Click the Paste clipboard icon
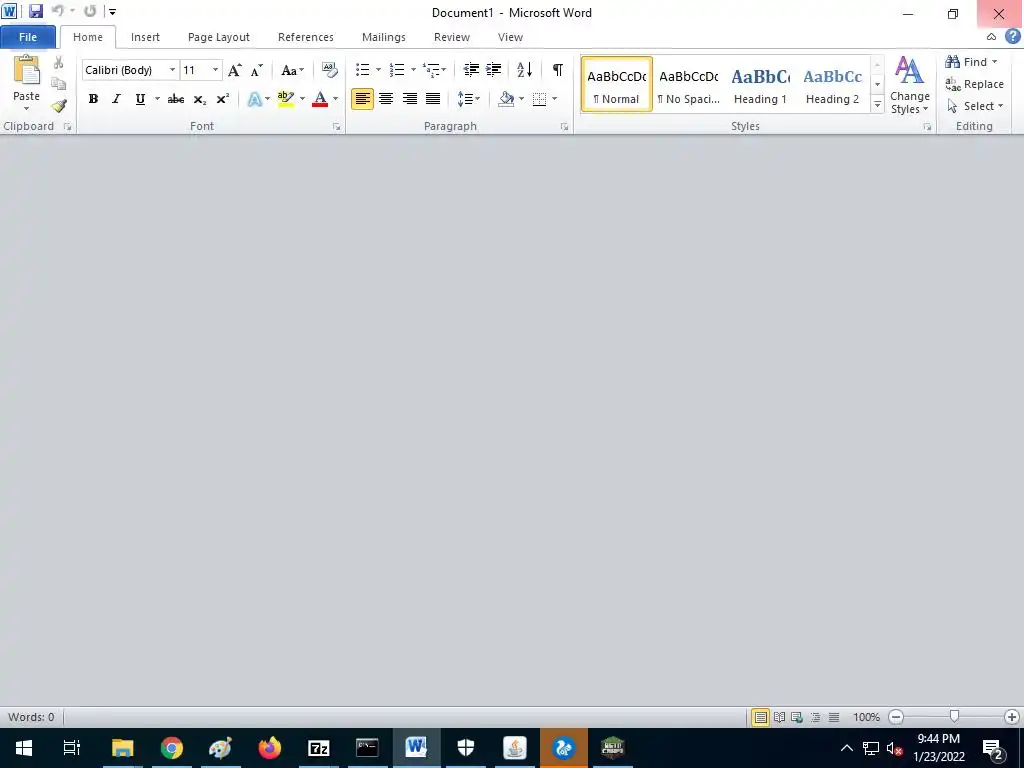Viewport: 1024px width, 768px height. click(26, 71)
